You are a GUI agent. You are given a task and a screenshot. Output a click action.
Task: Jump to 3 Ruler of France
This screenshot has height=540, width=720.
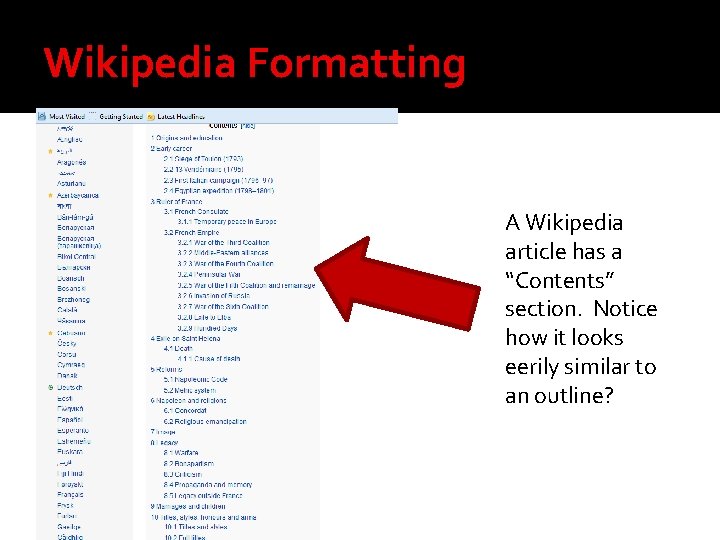pos(176,202)
